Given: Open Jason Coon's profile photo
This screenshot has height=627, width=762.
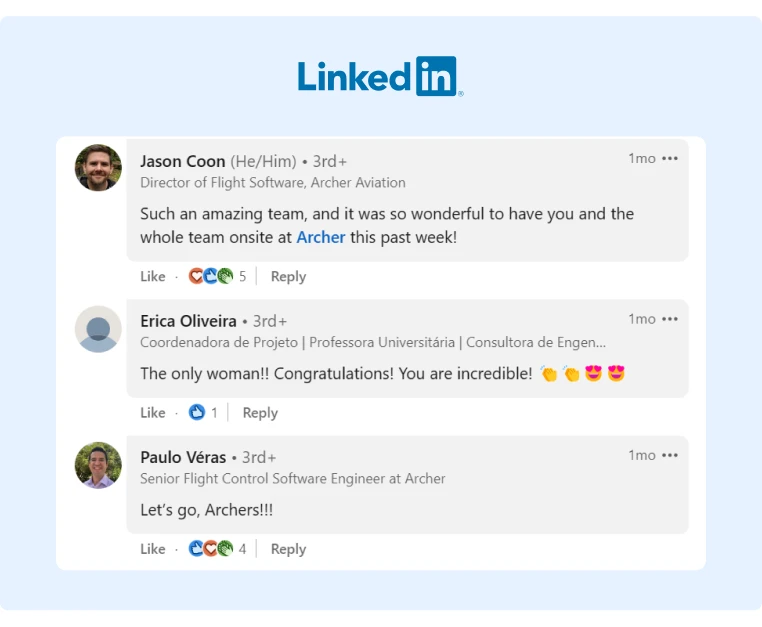Looking at the screenshot, I should click(98, 168).
